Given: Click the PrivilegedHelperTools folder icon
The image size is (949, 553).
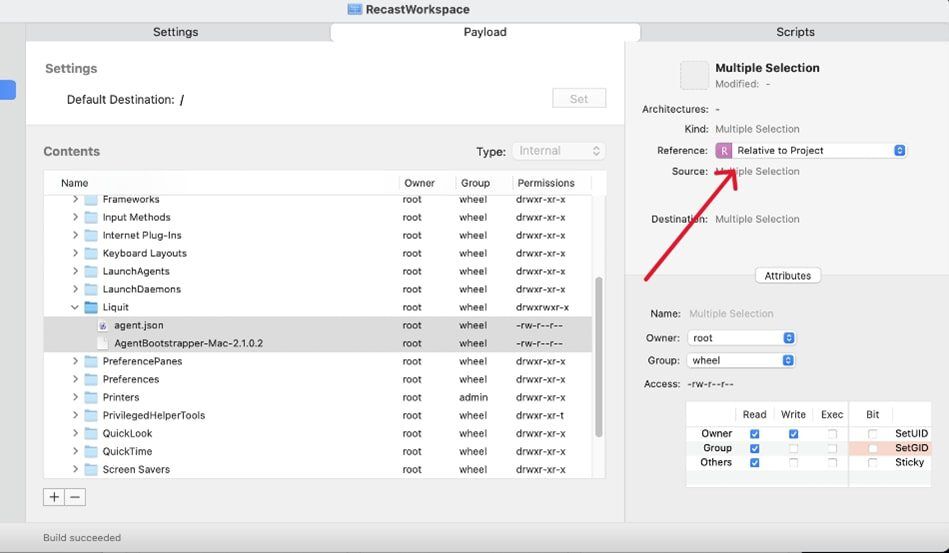Looking at the screenshot, I should coord(91,416).
